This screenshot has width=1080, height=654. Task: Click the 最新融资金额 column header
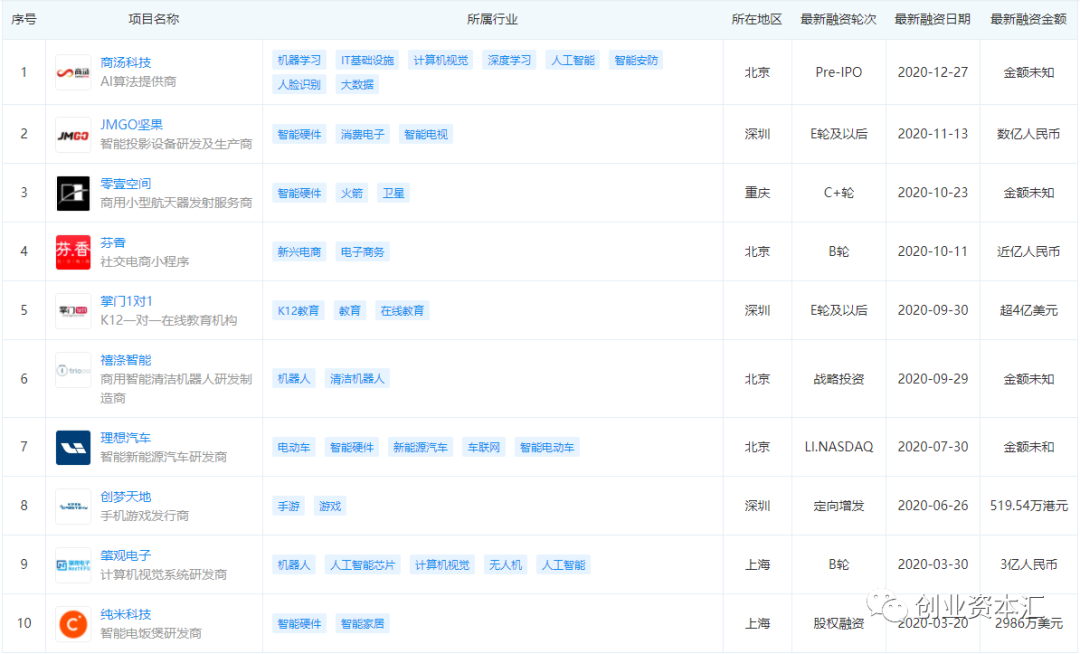pos(1028,19)
